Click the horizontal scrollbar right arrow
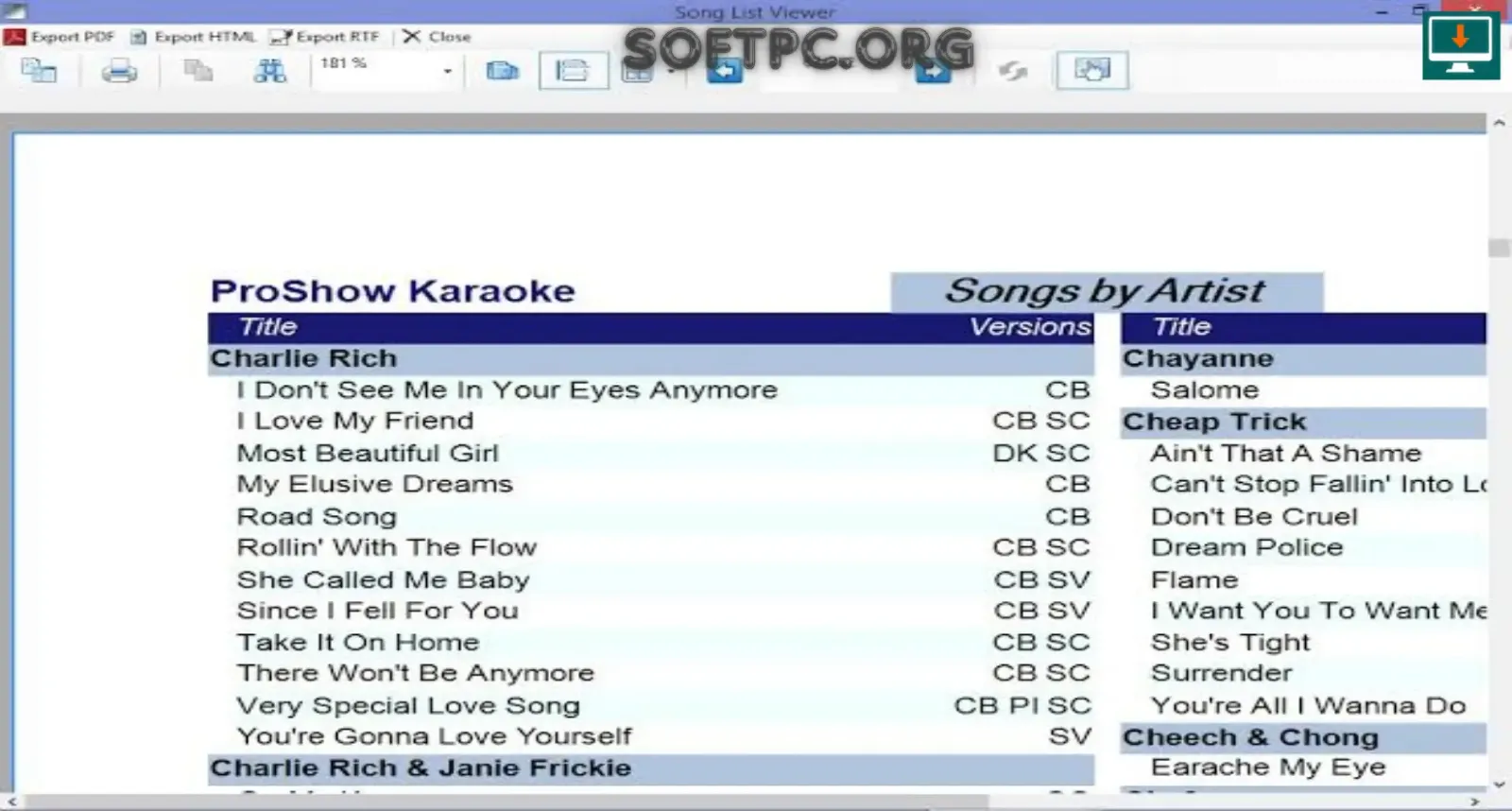The height and width of the screenshot is (811, 1512). click(x=1477, y=802)
